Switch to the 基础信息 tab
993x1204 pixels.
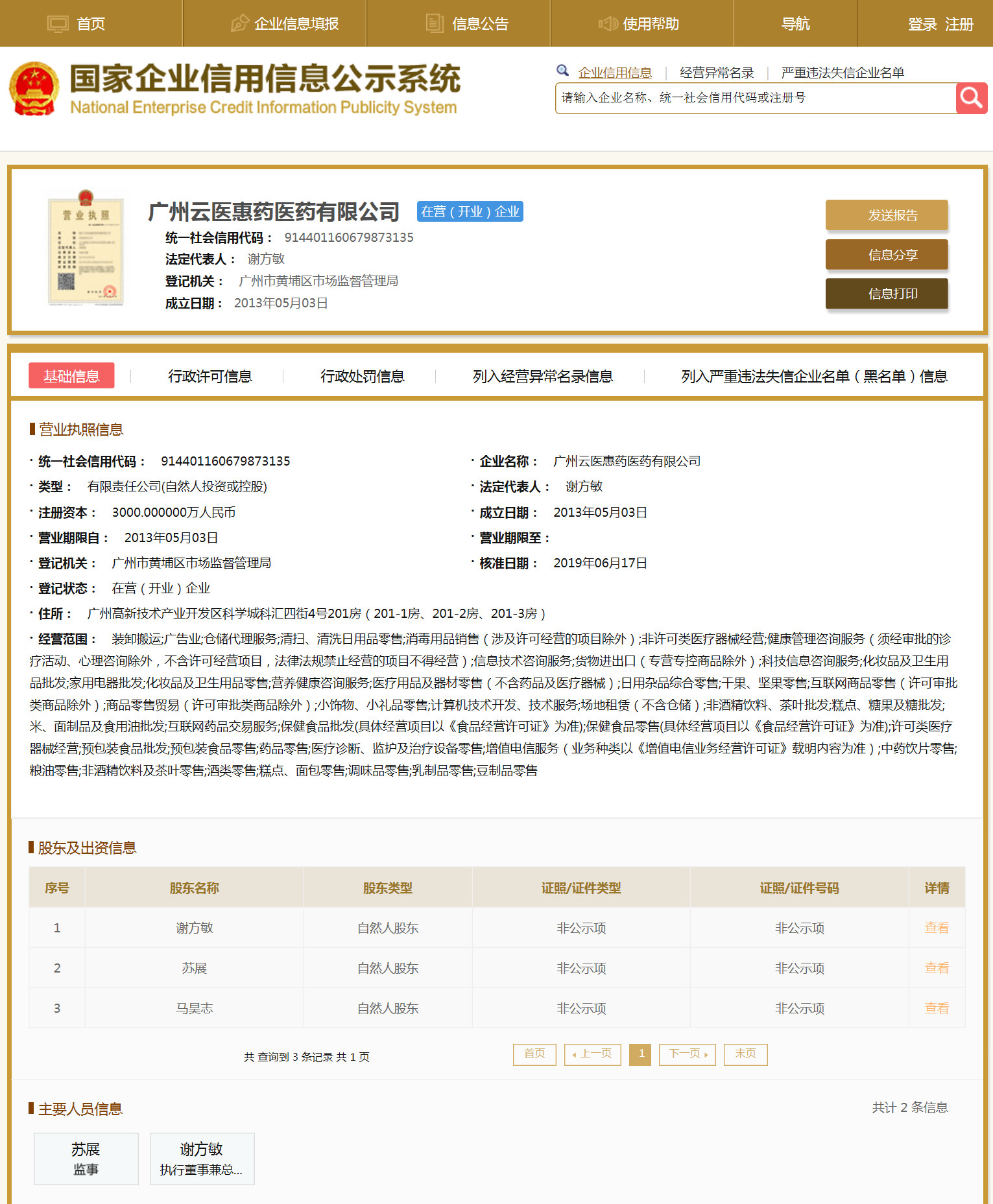coord(71,376)
